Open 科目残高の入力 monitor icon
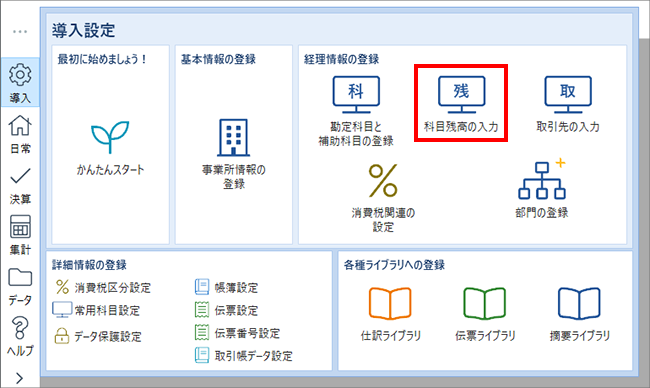650x388 pixels. 461,95
